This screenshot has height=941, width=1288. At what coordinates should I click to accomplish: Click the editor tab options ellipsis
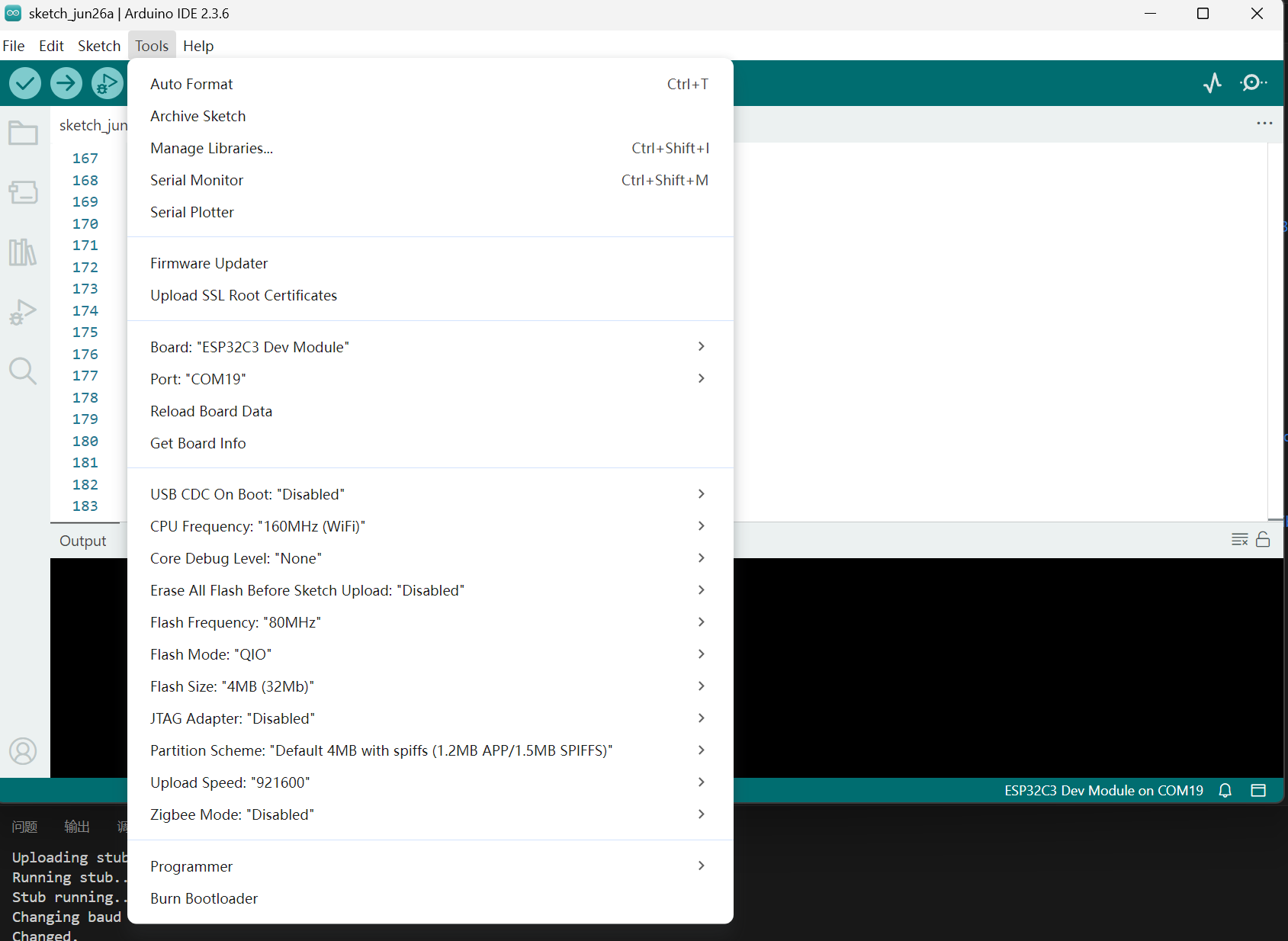pos(1264,124)
